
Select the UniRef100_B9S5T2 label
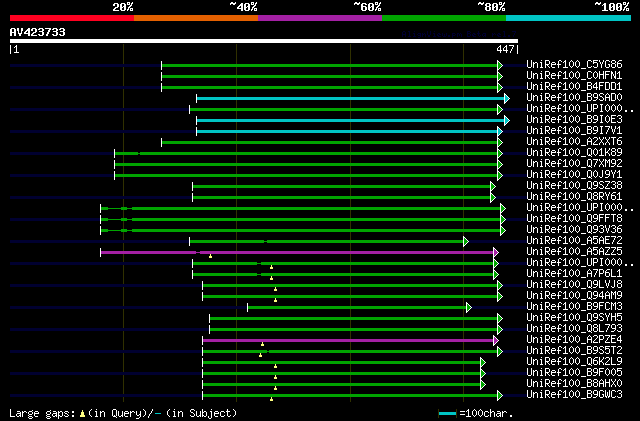[x=574, y=350]
